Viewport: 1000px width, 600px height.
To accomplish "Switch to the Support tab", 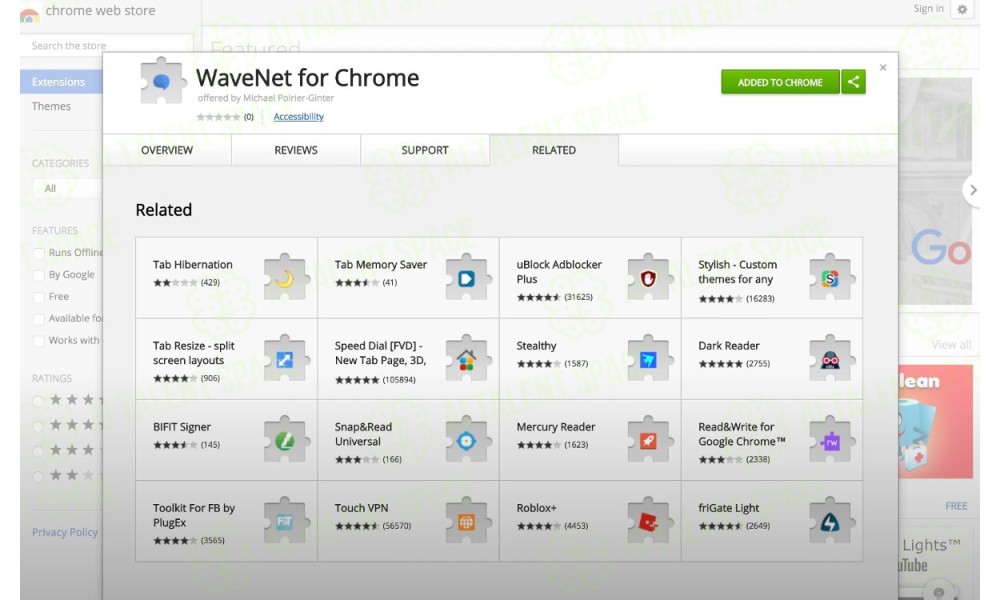I will click(425, 150).
